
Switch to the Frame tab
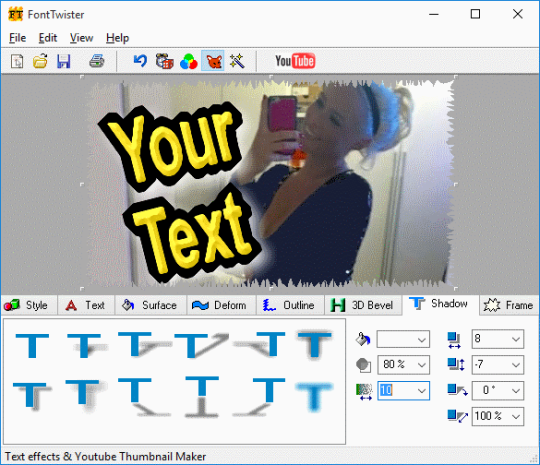coord(509,305)
